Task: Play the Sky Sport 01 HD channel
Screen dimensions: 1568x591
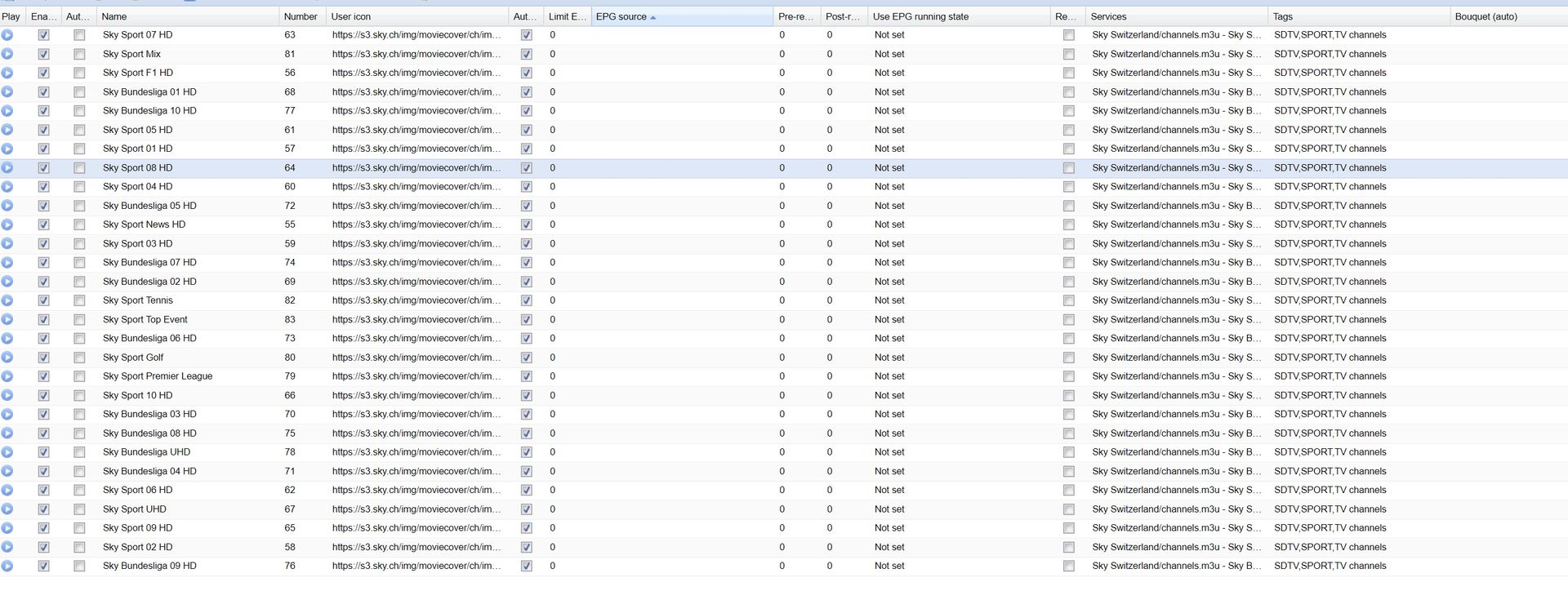Action: click(x=7, y=149)
